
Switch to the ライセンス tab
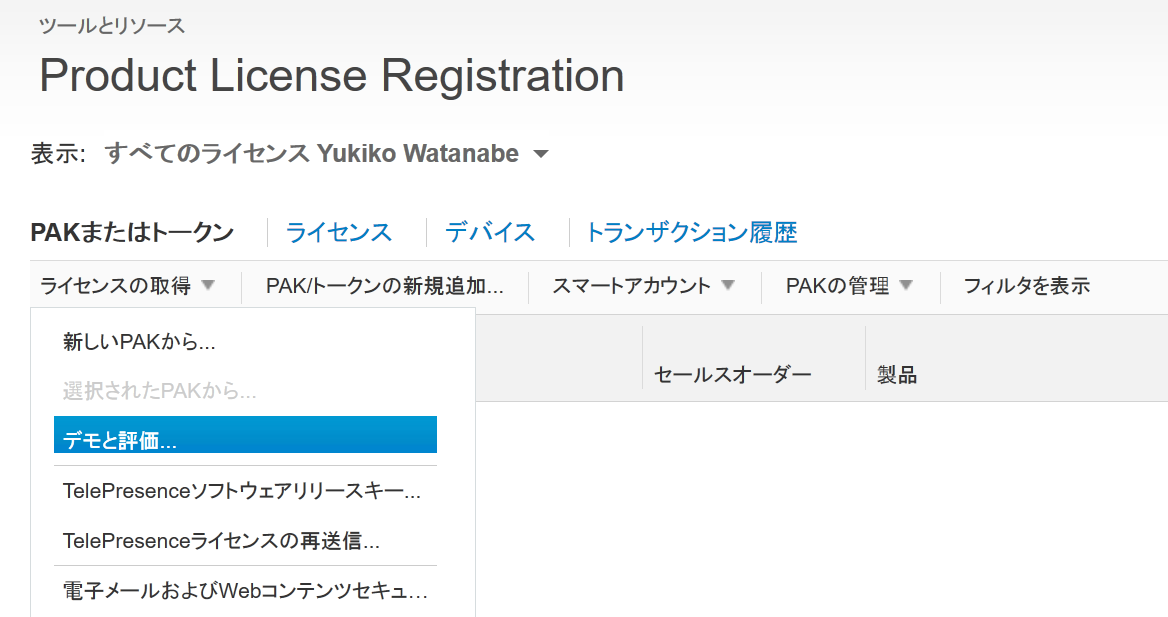click(338, 233)
